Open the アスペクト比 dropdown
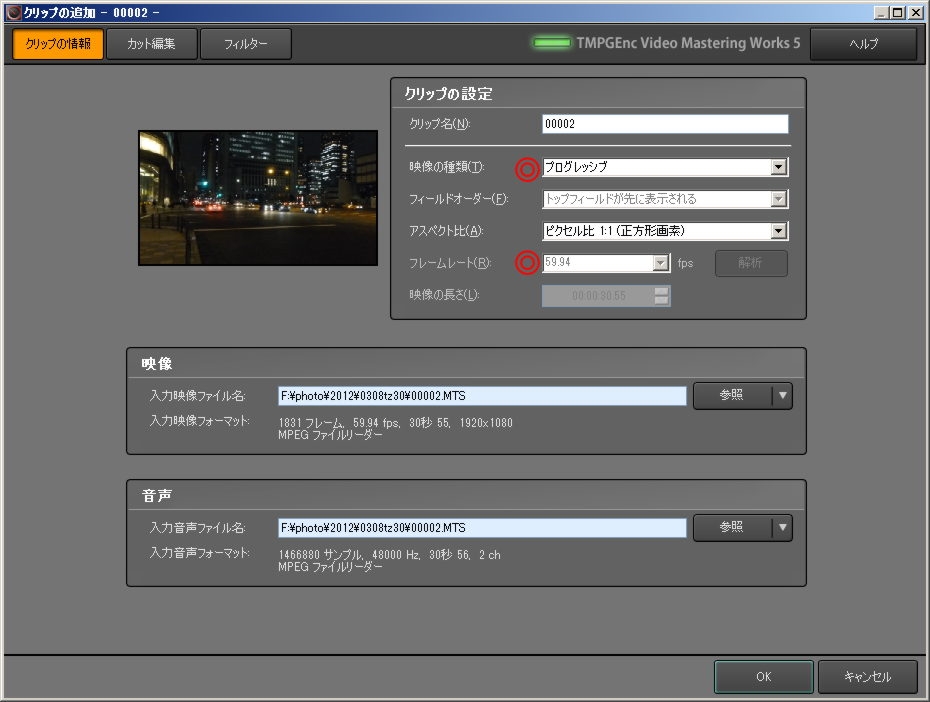This screenshot has width=930, height=702. (x=778, y=231)
